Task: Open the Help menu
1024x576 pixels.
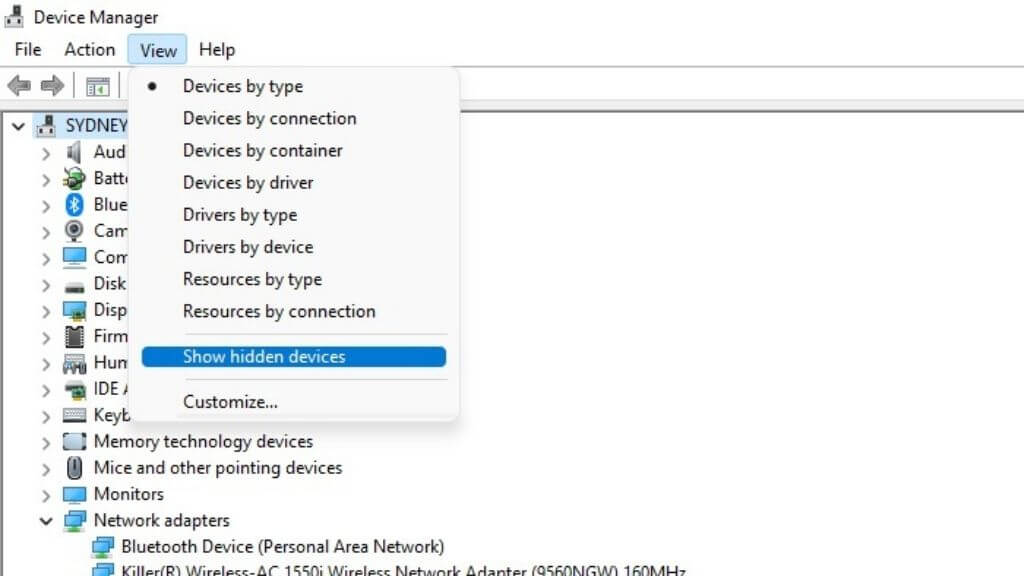Action: (216, 49)
